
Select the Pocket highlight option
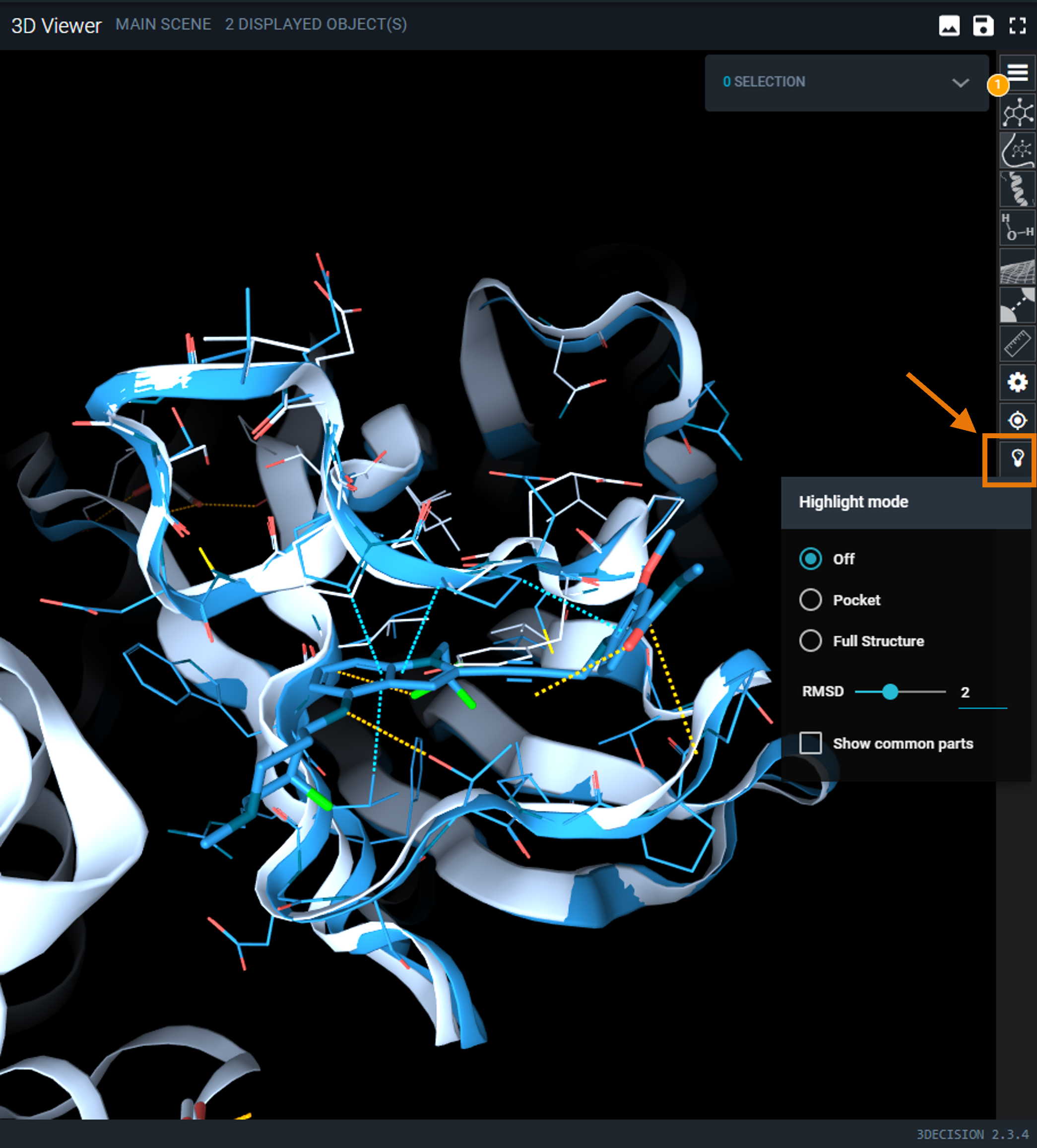tap(810, 600)
